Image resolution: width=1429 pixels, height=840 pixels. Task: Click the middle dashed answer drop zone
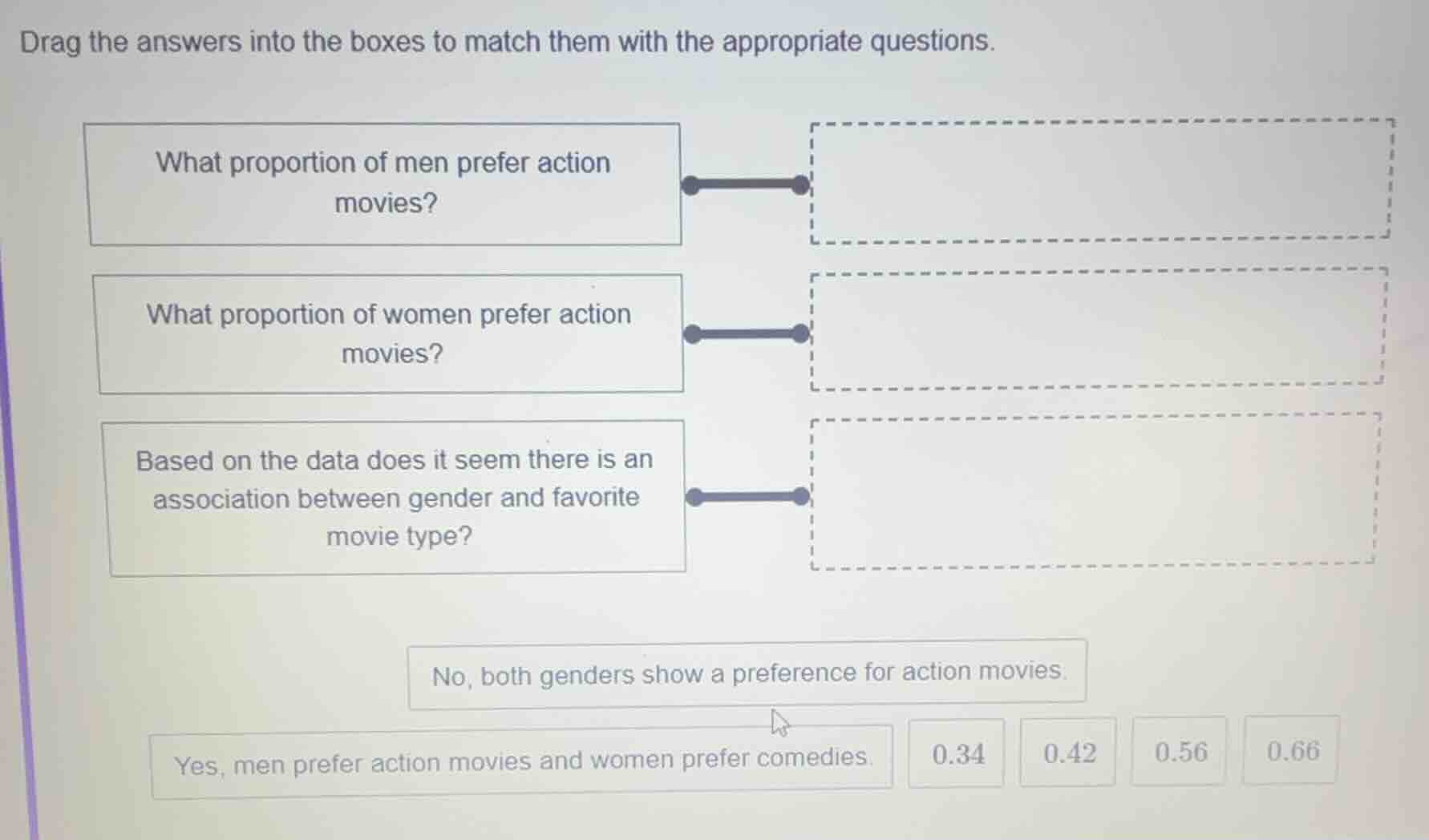click(x=1099, y=330)
